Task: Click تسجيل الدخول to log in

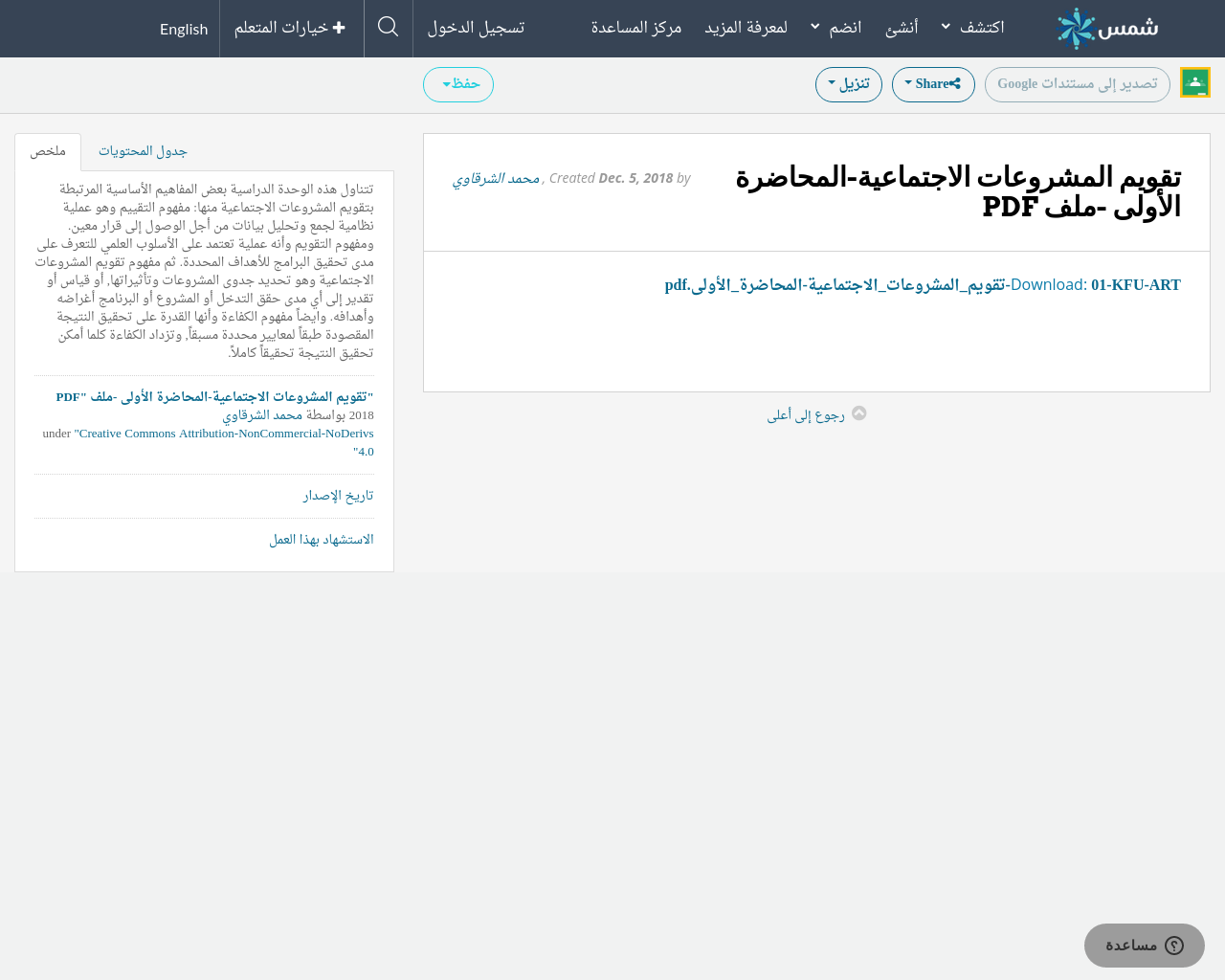Action: [475, 26]
